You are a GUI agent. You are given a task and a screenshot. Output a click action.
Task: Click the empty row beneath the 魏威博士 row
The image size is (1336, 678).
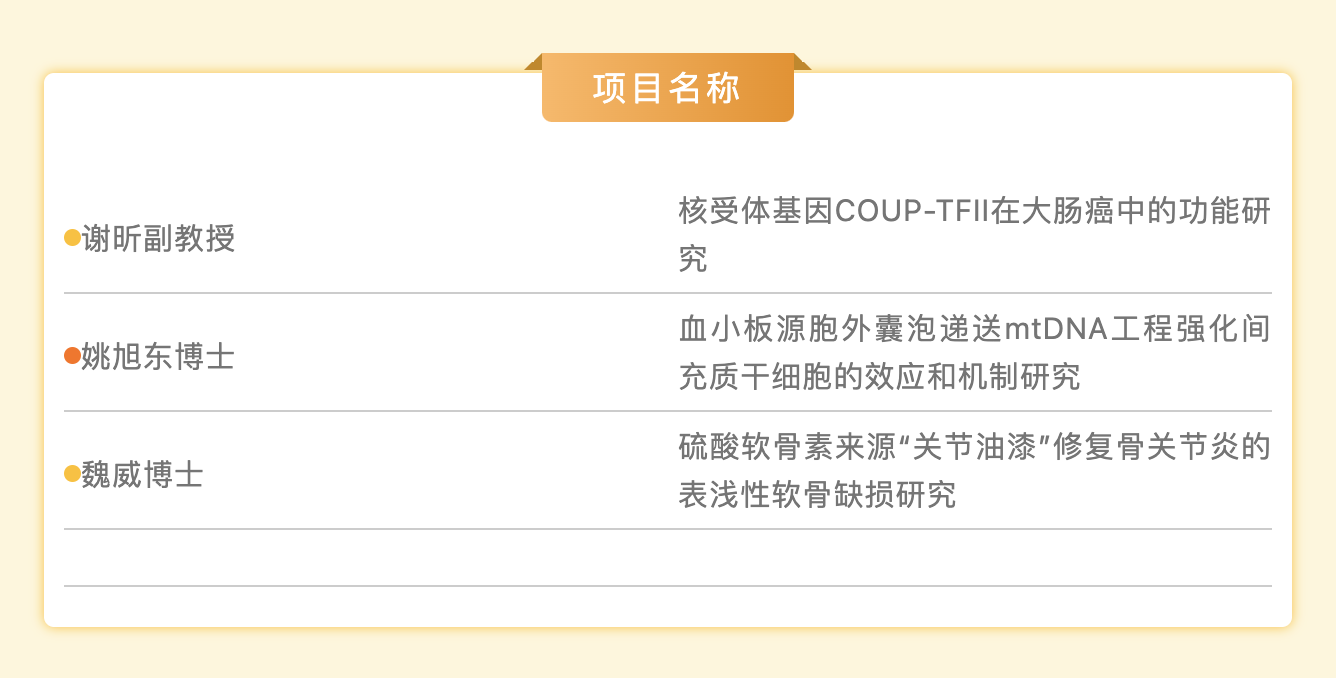click(667, 557)
